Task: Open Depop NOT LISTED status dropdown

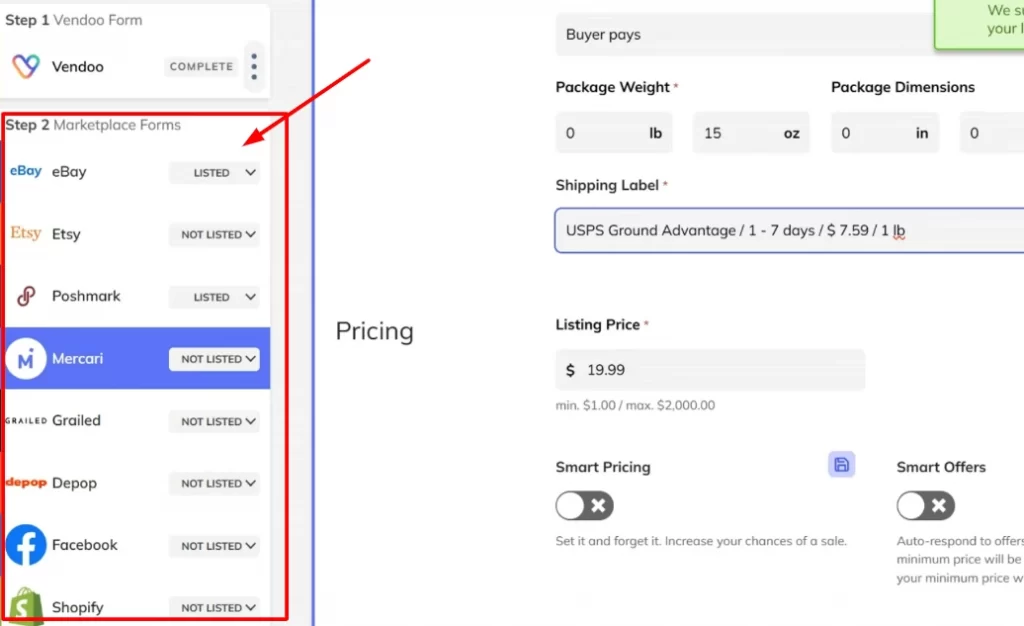Action: point(214,484)
